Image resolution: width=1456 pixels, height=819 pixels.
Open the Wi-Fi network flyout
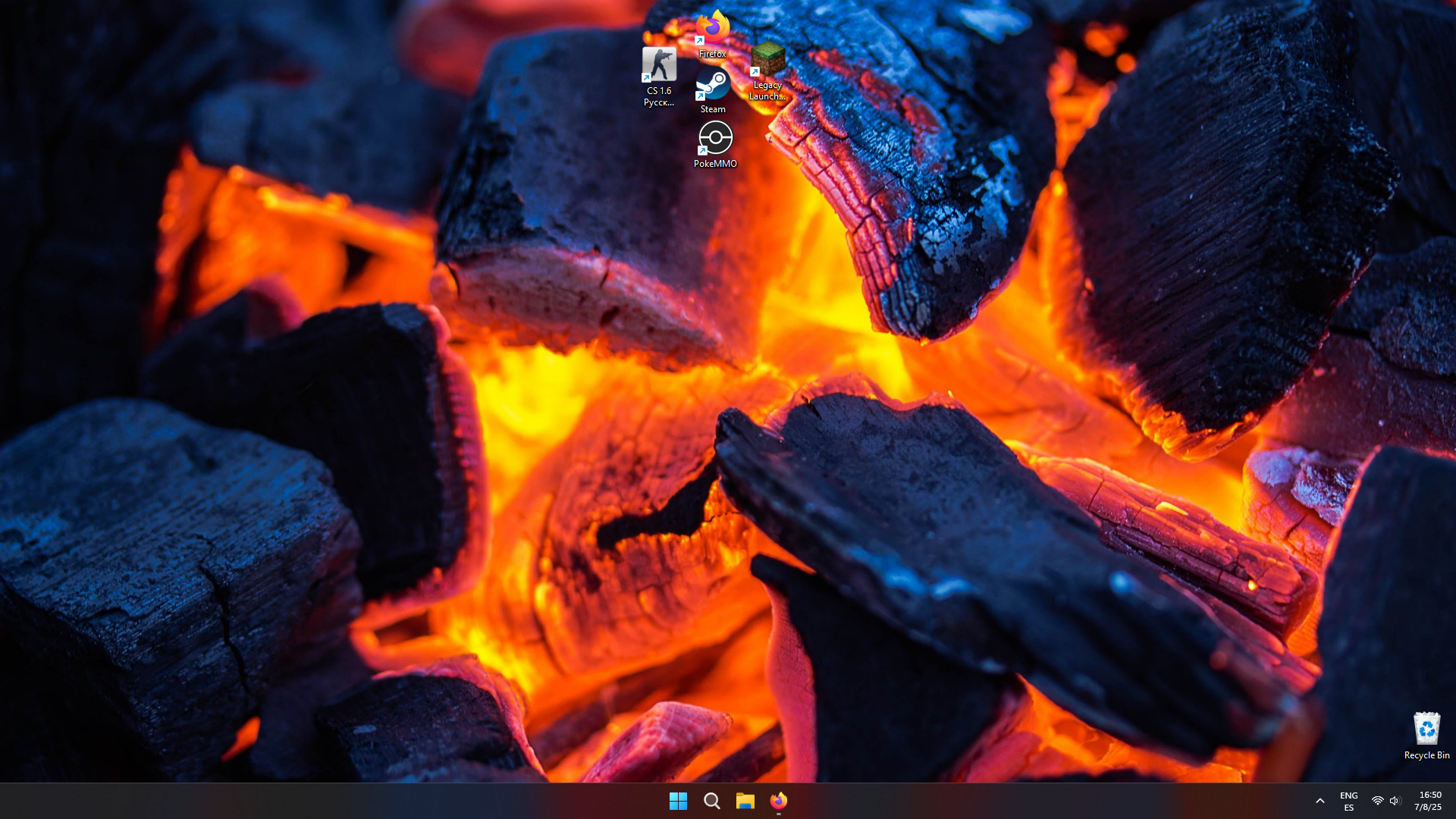pos(1377,801)
